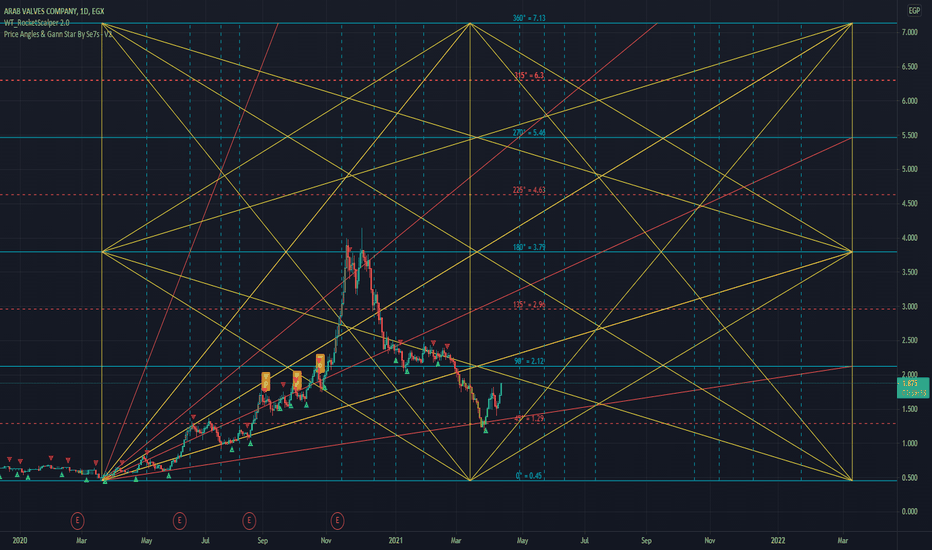This screenshot has width=932, height=550.
Task: Click the 315° = 6.3 level label
Action: click(529, 76)
